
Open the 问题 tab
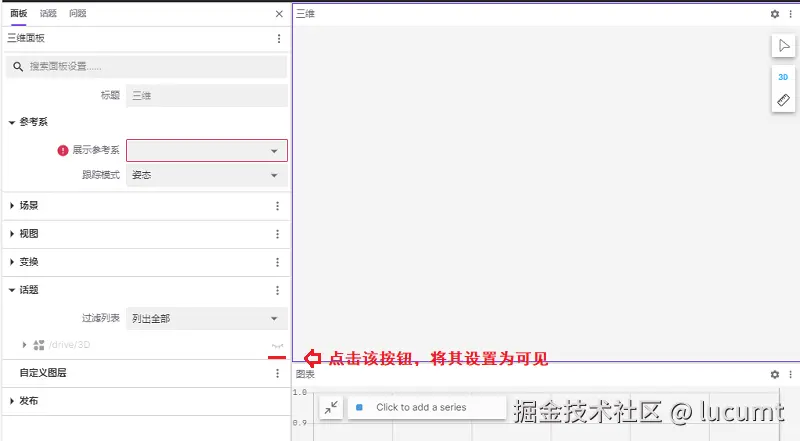point(78,13)
